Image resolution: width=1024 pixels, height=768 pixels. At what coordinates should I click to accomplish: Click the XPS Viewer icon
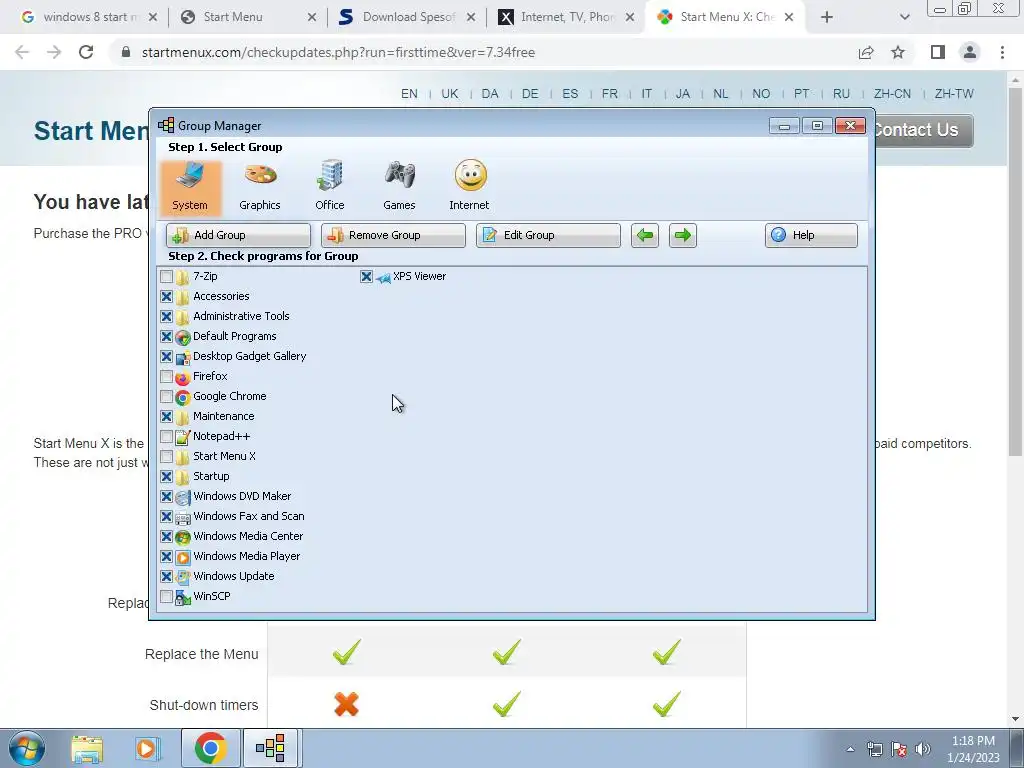click(383, 277)
